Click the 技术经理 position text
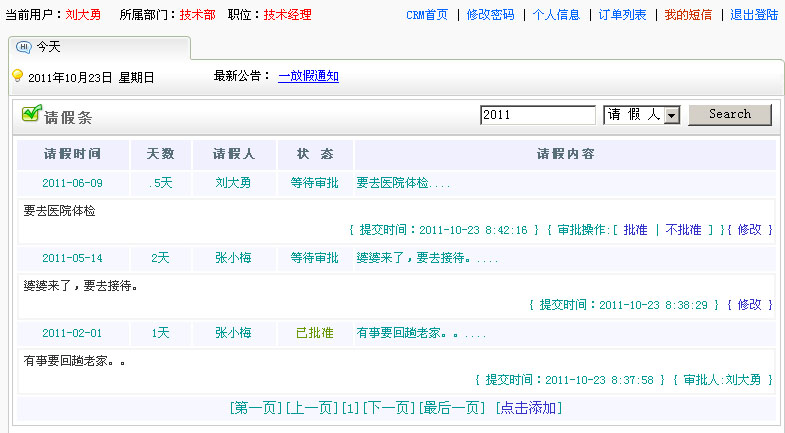 (288, 15)
